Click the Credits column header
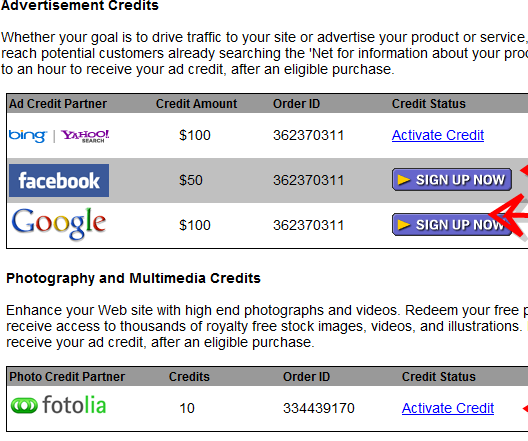The image size is (528, 441). pos(189,377)
